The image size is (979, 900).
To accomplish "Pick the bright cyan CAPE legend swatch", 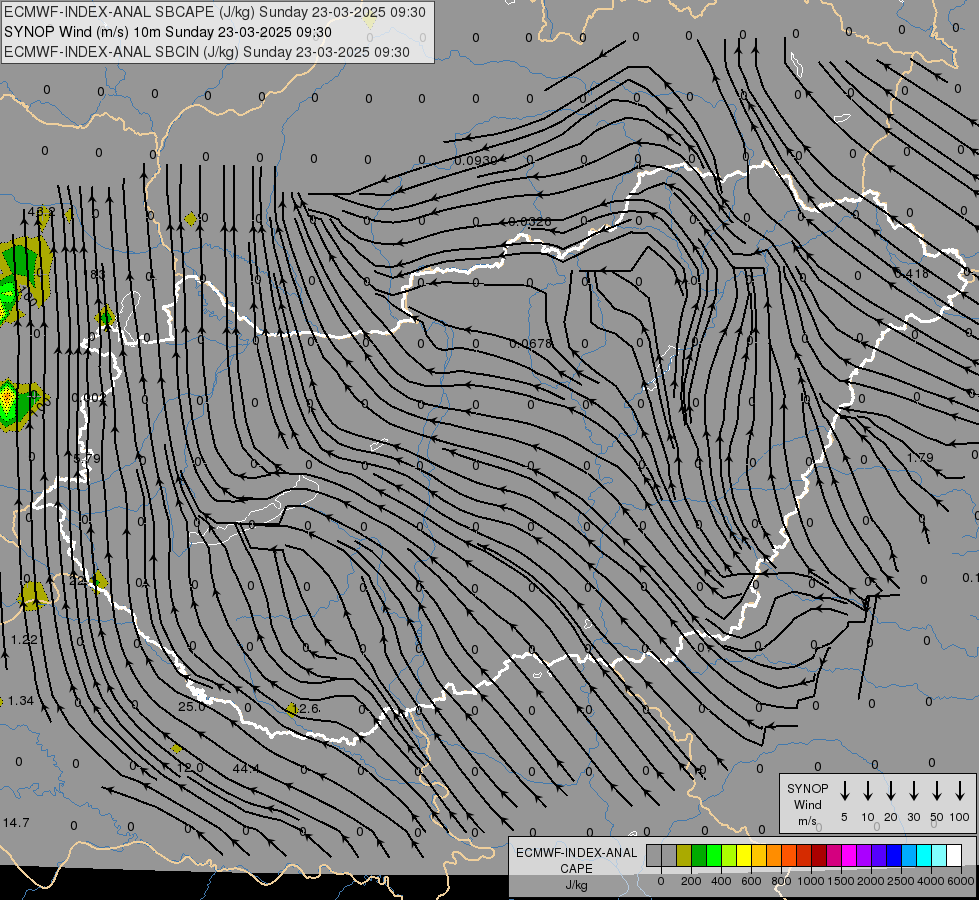I will pos(924,855).
